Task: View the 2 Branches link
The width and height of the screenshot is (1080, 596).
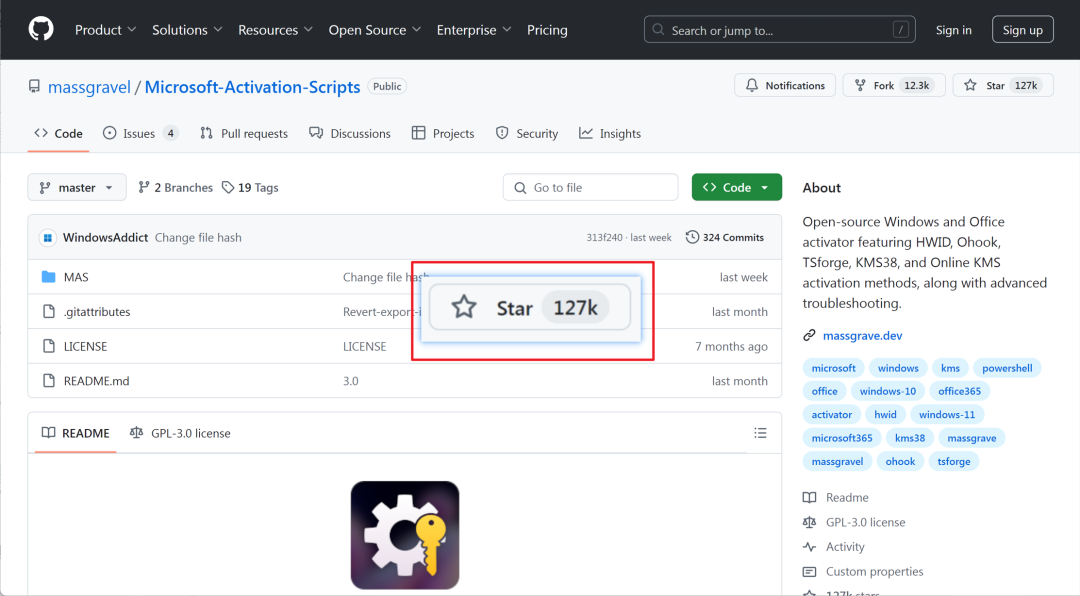Action: tap(176, 187)
